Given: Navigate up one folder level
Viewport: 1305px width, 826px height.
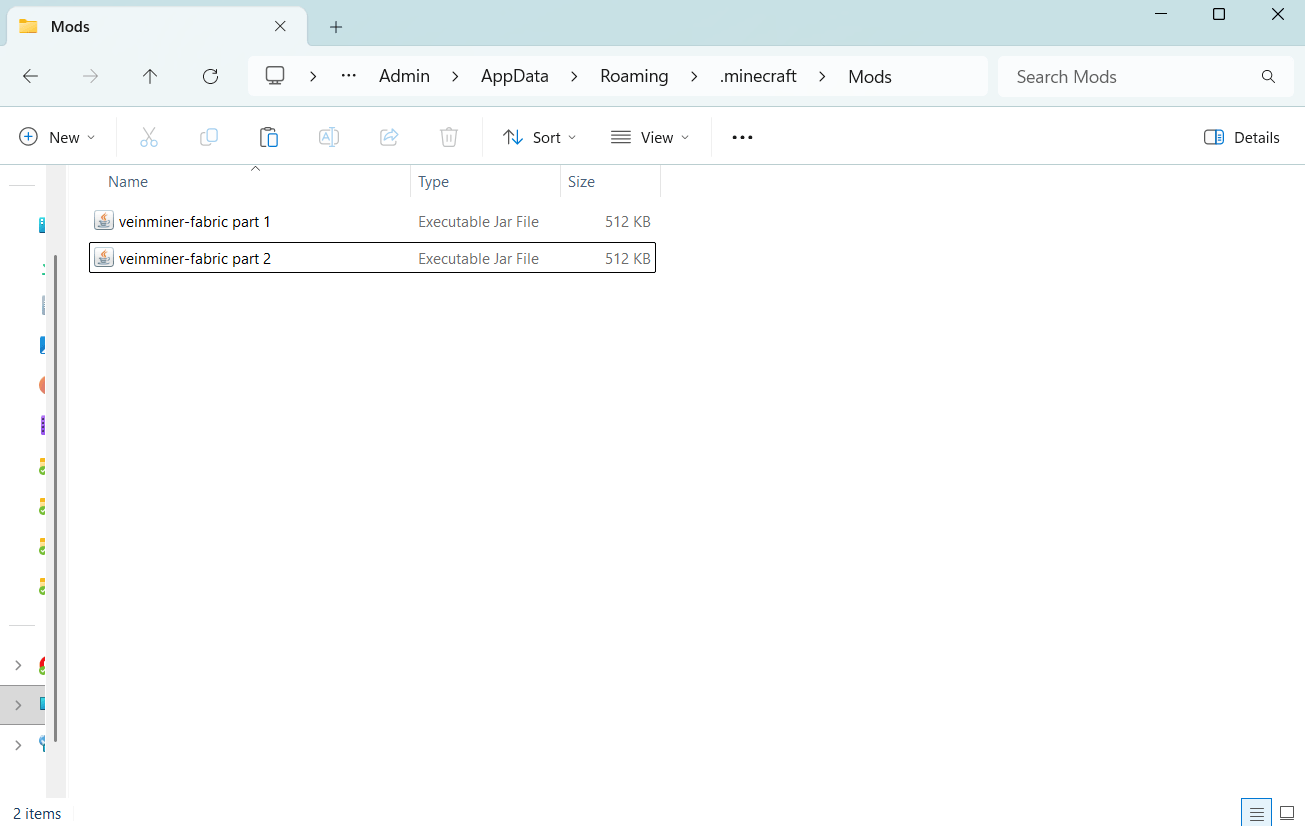Looking at the screenshot, I should [150, 76].
